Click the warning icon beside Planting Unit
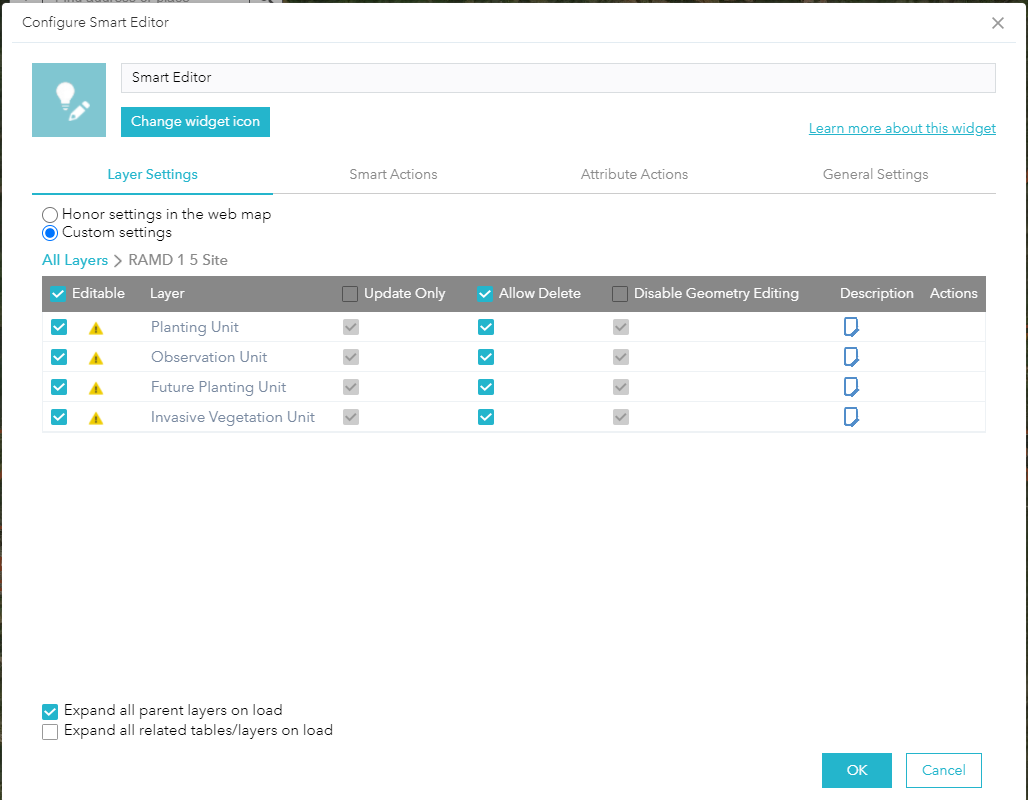The width and height of the screenshot is (1028, 800). point(96,327)
